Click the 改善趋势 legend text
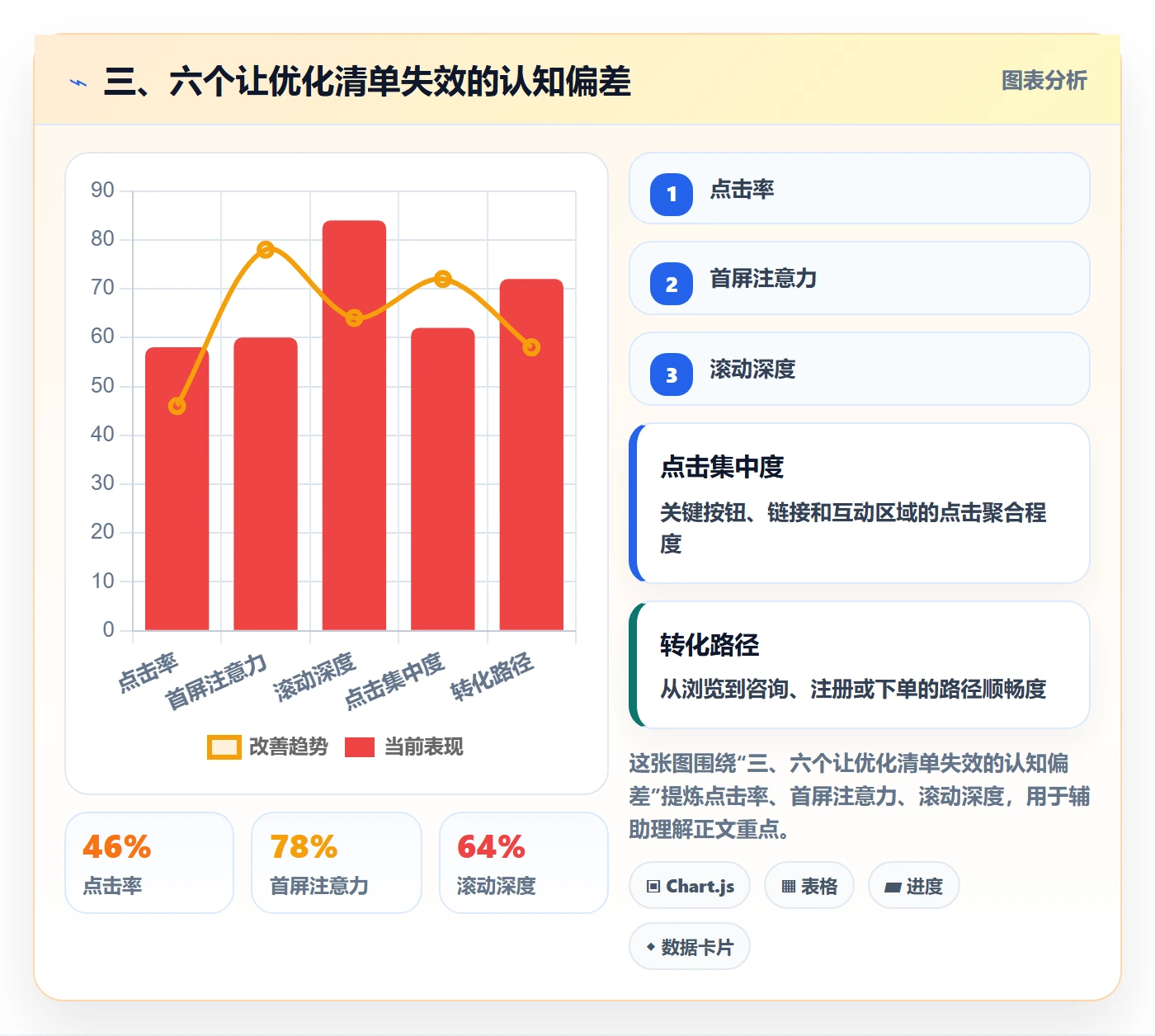The image size is (1155, 1036). point(289,747)
